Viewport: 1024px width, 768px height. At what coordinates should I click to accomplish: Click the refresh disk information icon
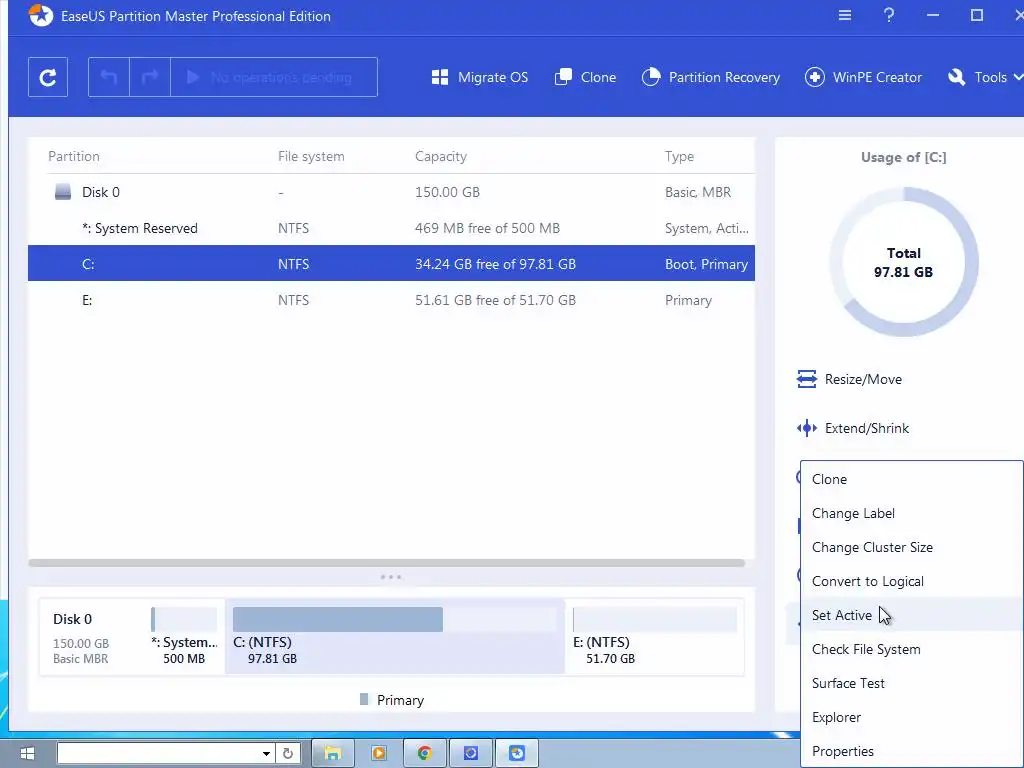pyautogui.click(x=48, y=77)
